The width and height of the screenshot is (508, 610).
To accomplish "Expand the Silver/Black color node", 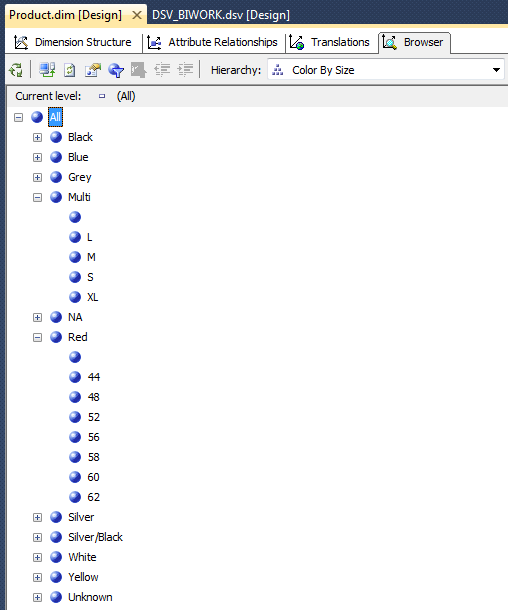I will pyautogui.click(x=37, y=537).
